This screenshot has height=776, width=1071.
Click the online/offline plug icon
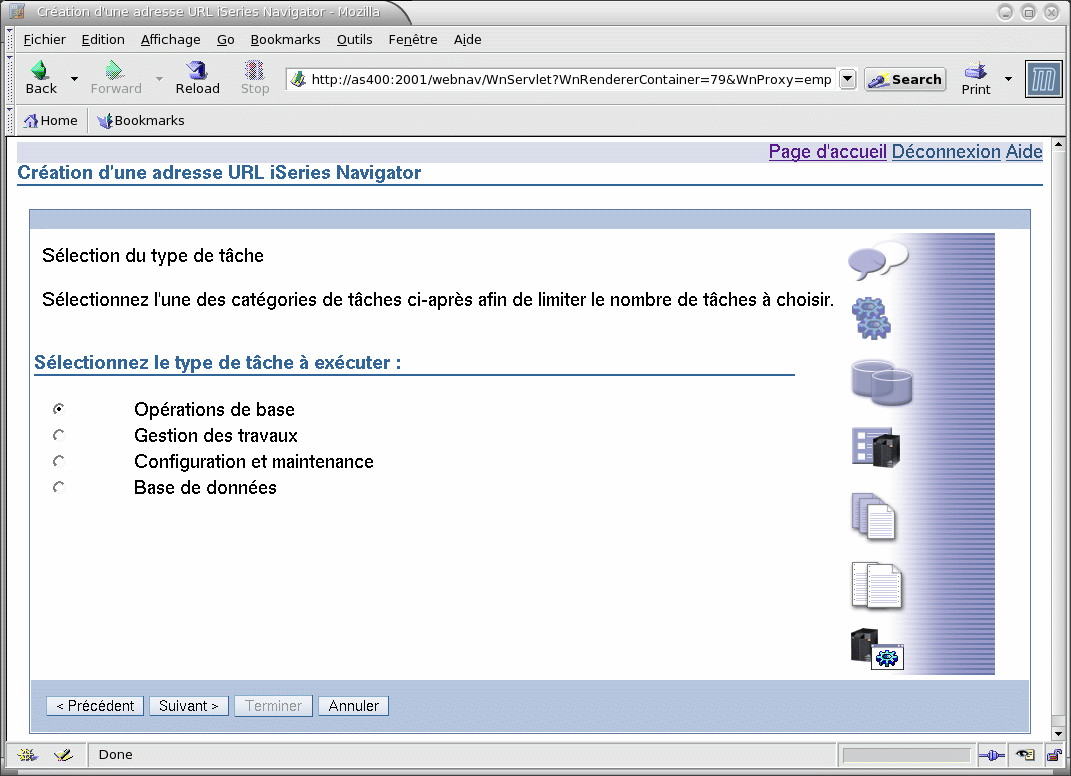991,755
